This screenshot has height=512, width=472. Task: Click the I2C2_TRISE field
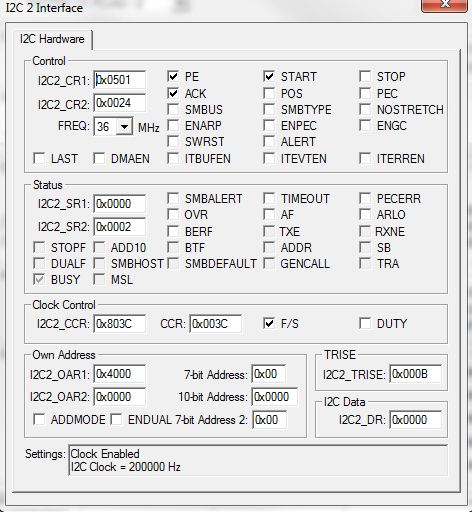click(416, 374)
